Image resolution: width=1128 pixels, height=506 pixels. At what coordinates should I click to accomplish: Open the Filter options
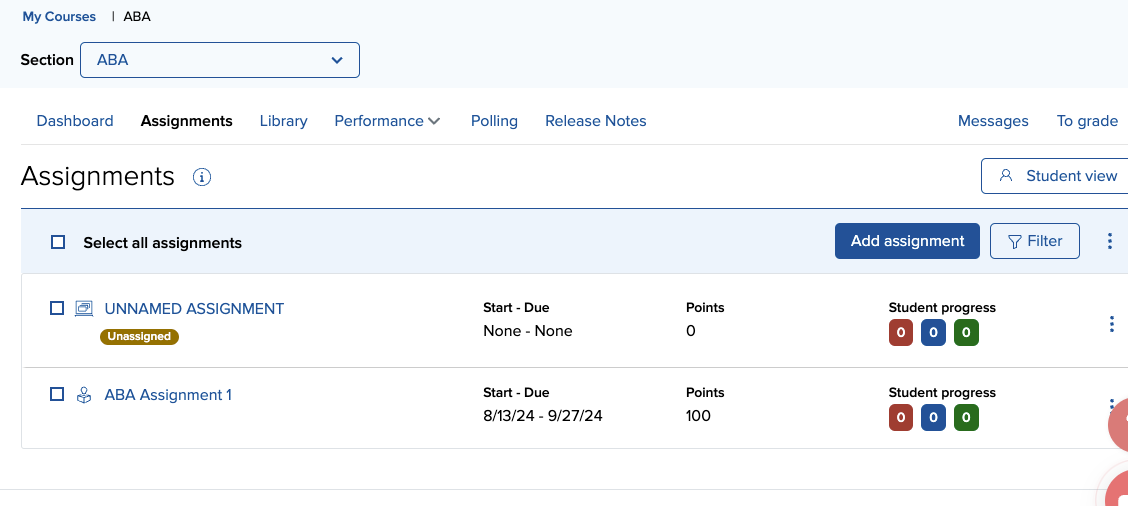tap(1034, 241)
